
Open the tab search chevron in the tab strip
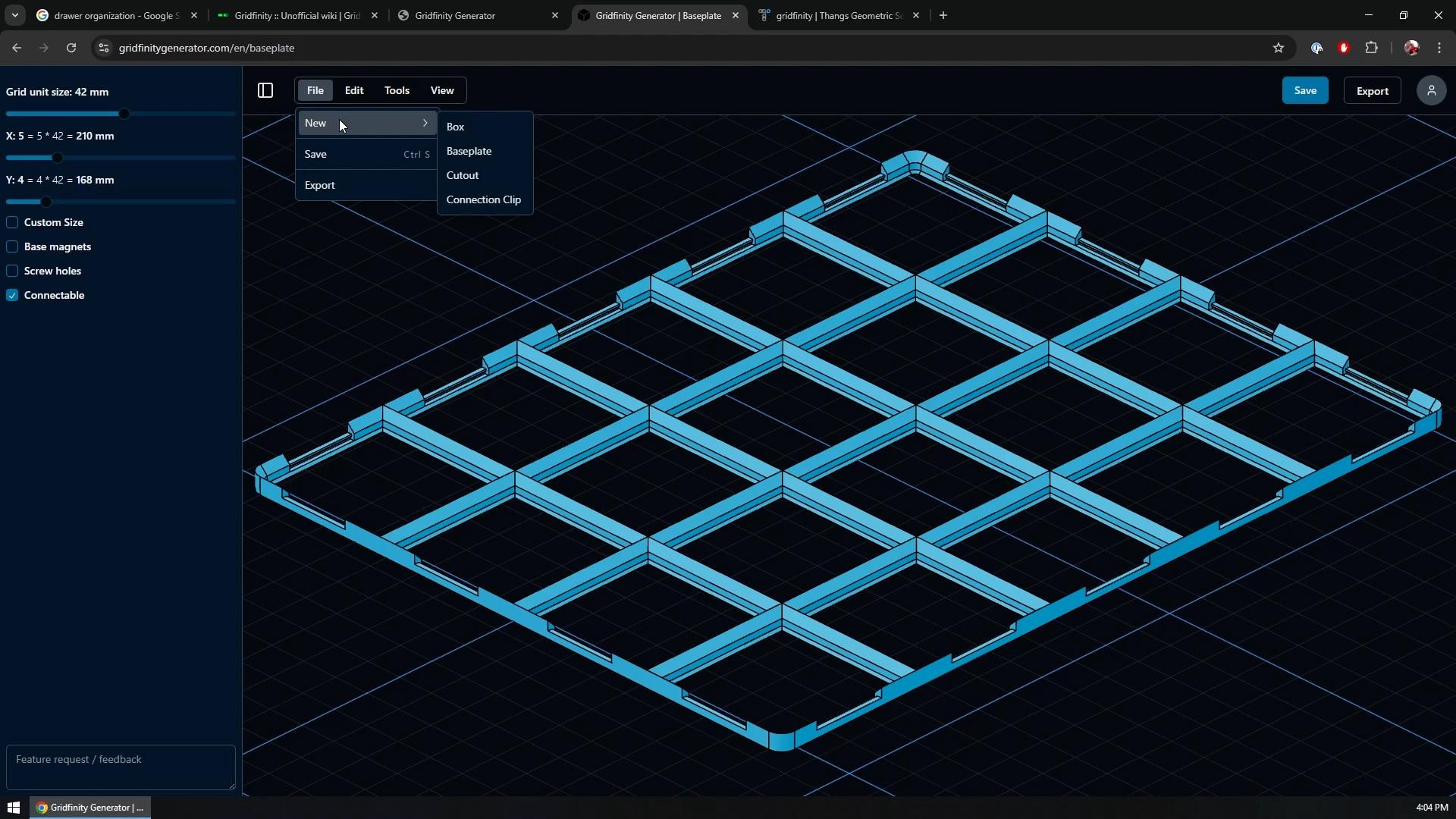click(14, 15)
